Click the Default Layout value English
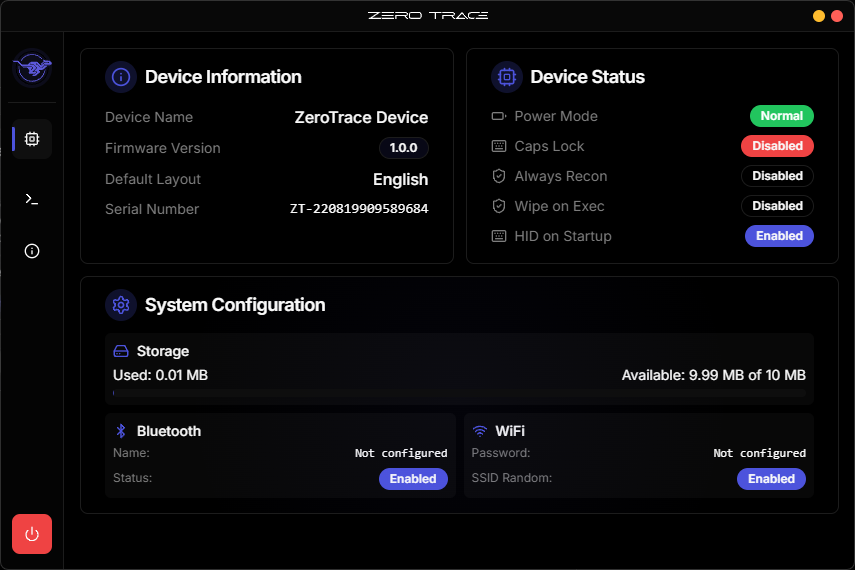This screenshot has height=570, width=855. pyautogui.click(x=400, y=179)
